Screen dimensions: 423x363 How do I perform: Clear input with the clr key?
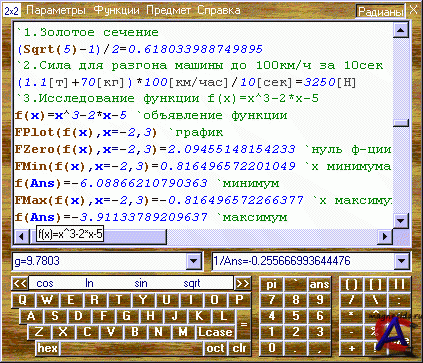tap(240, 348)
